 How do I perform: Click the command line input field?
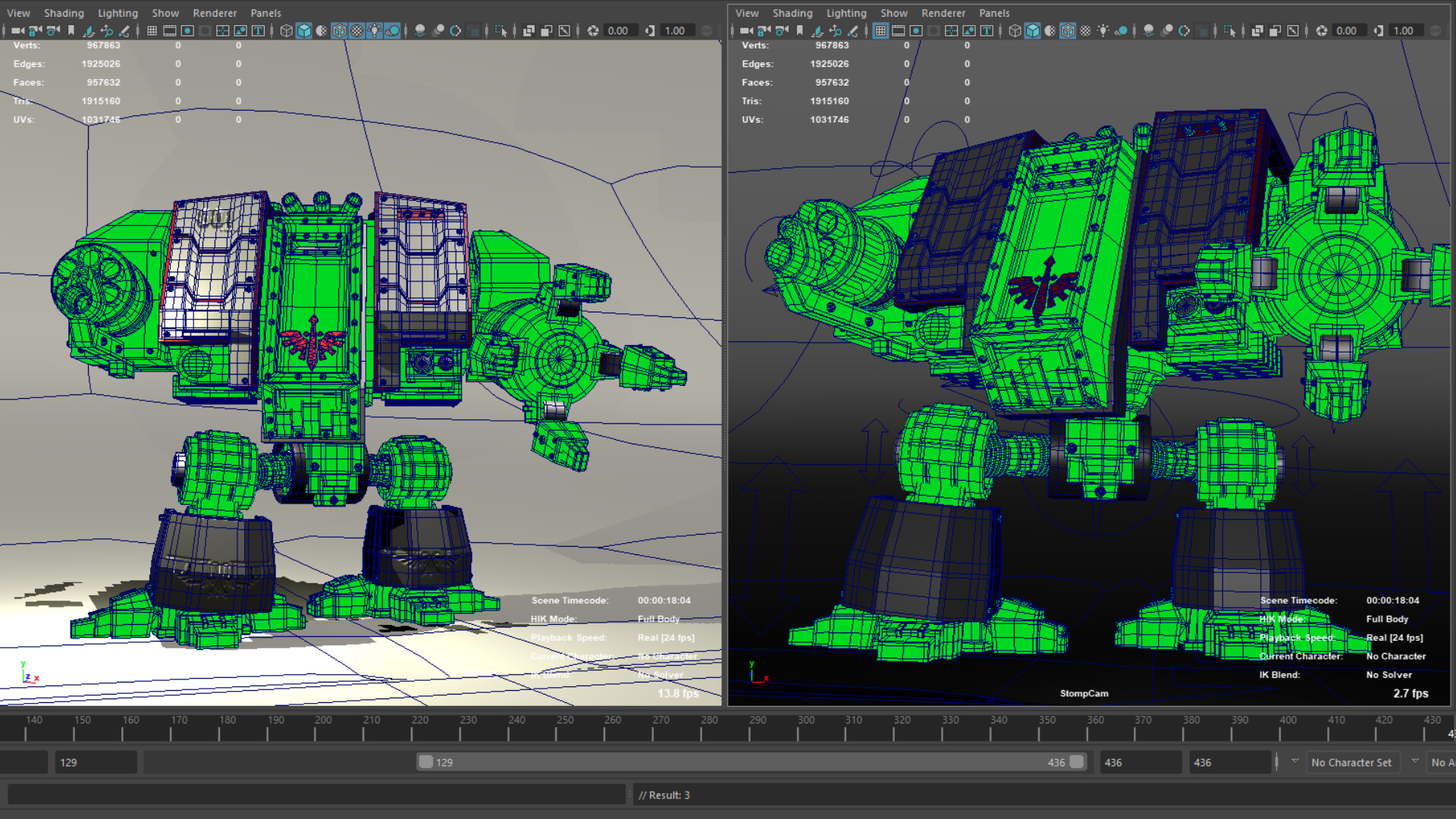[x=316, y=795]
